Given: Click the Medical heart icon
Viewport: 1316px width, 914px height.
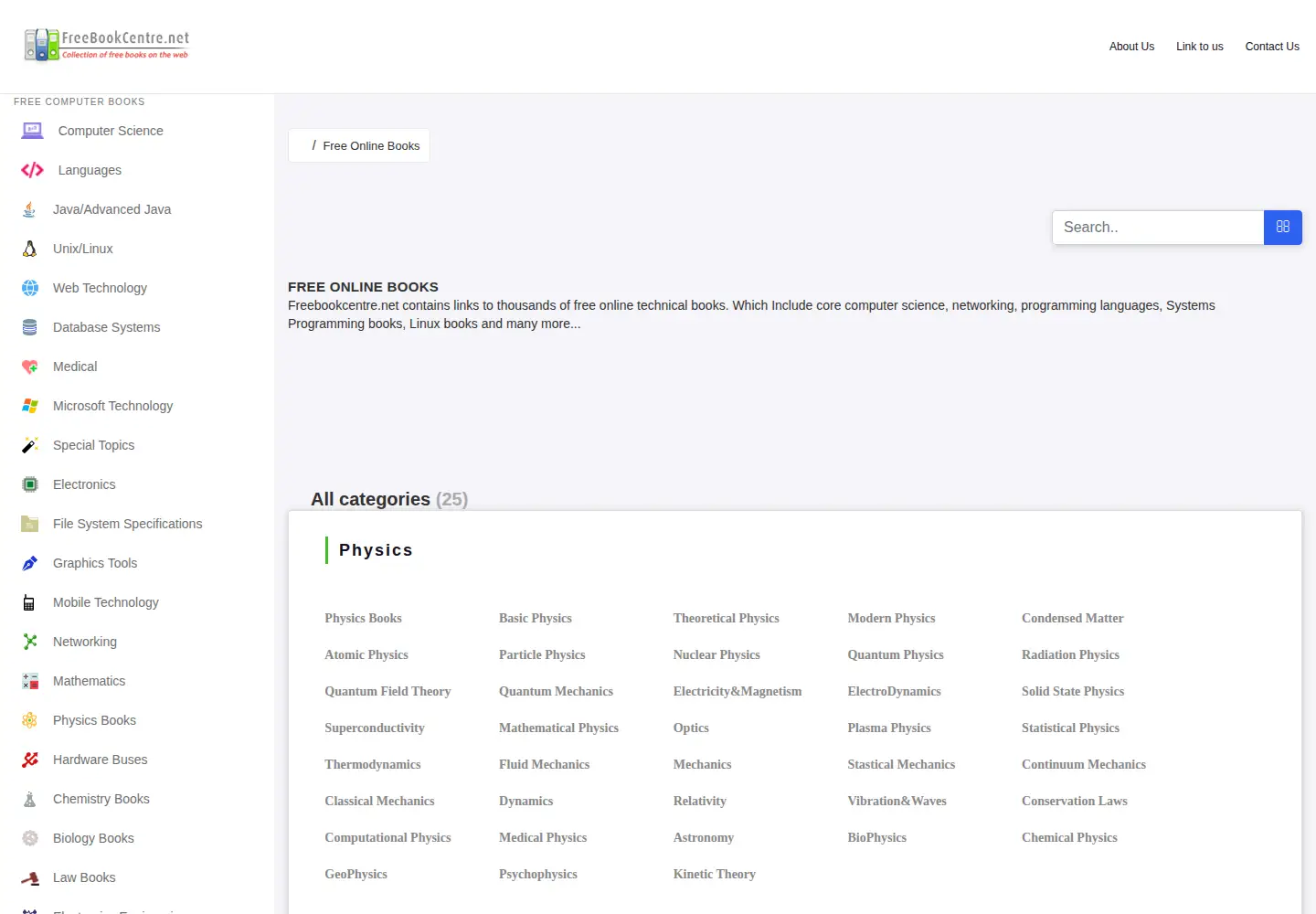Looking at the screenshot, I should 29,367.
